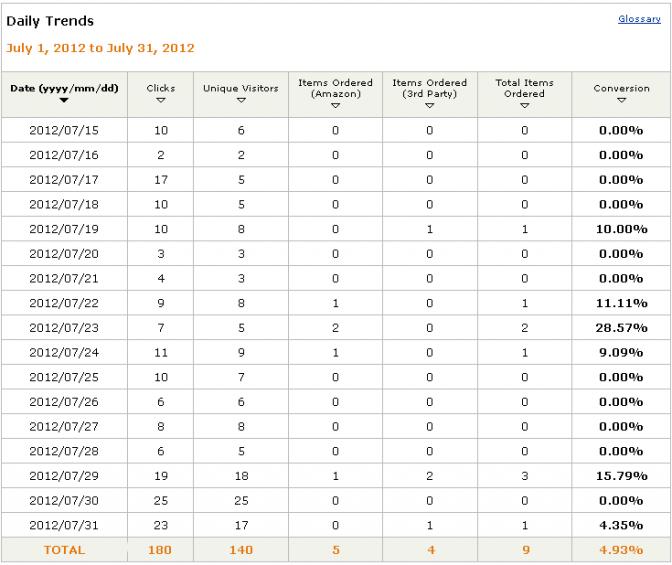
Task: Sort by Clicks using its arrow
Action: point(161,100)
